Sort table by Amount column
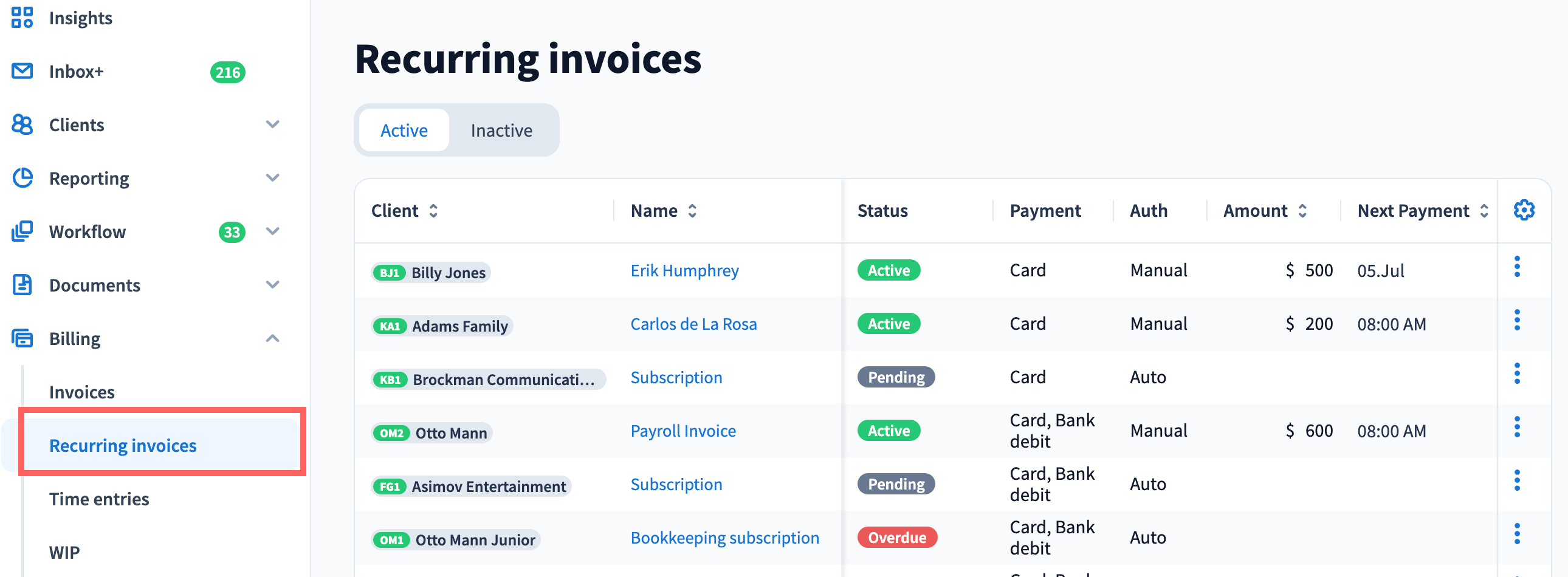 (x=1302, y=211)
